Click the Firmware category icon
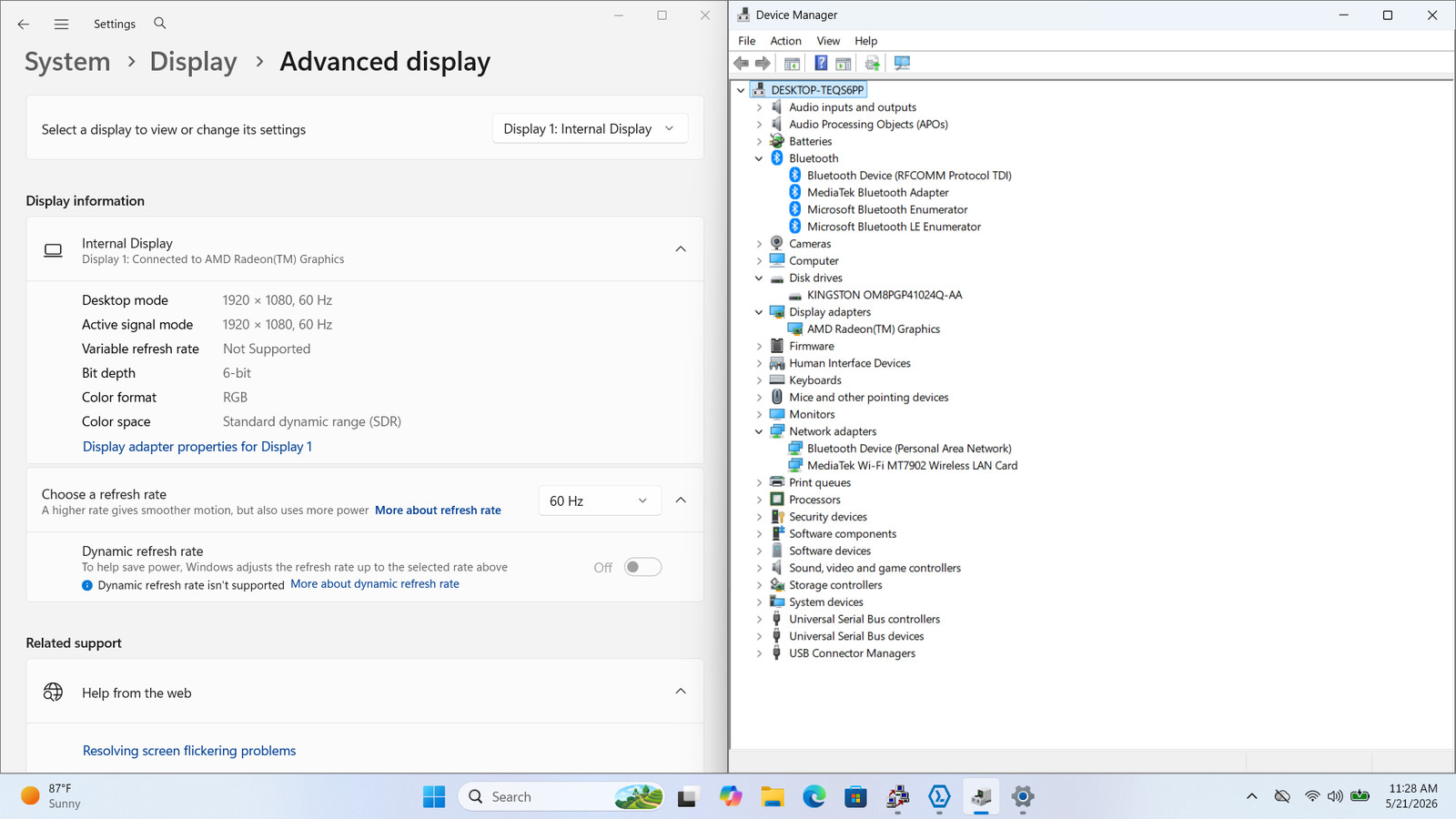 pos(777,346)
